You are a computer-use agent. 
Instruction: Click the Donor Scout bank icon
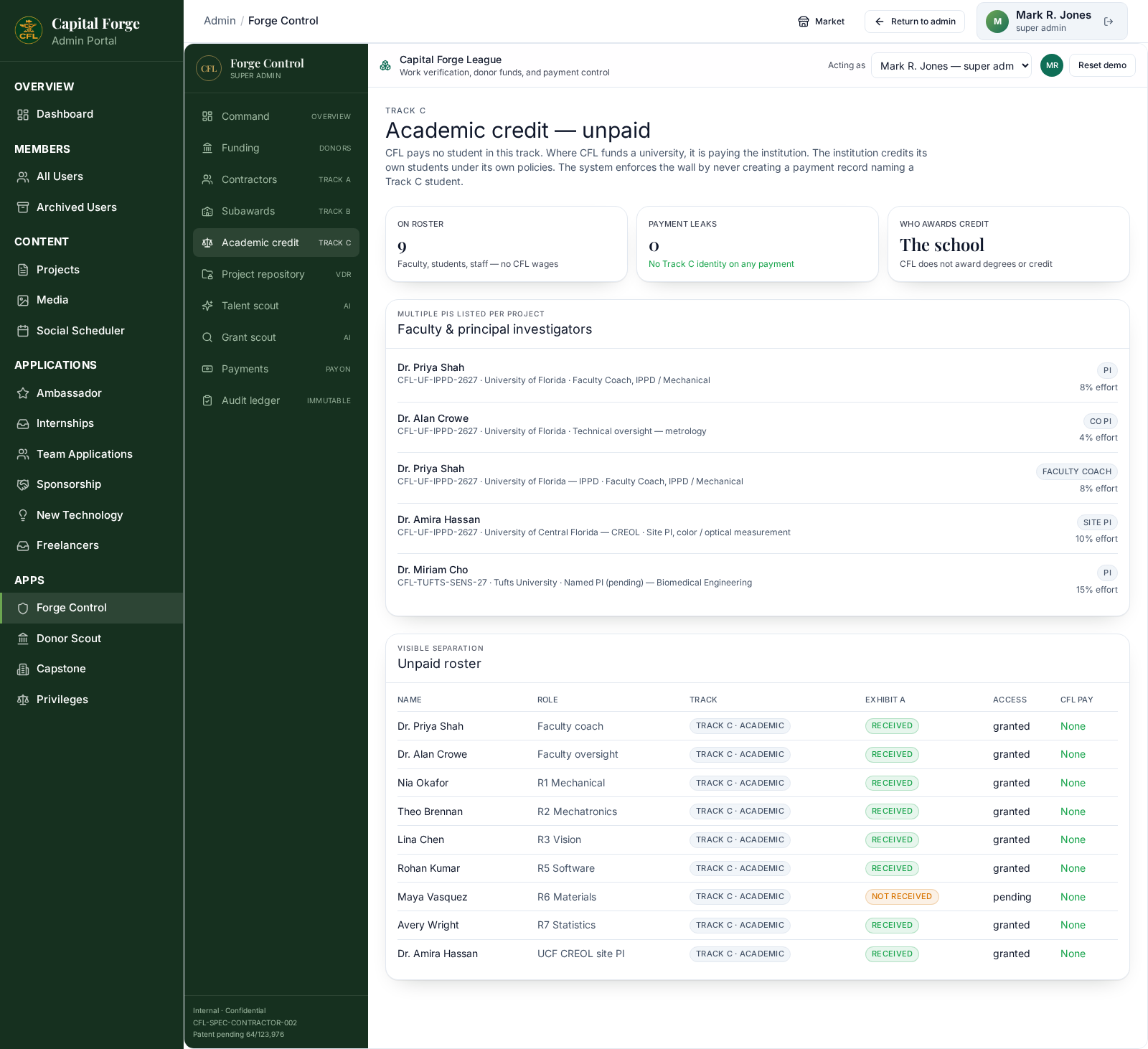pos(23,639)
